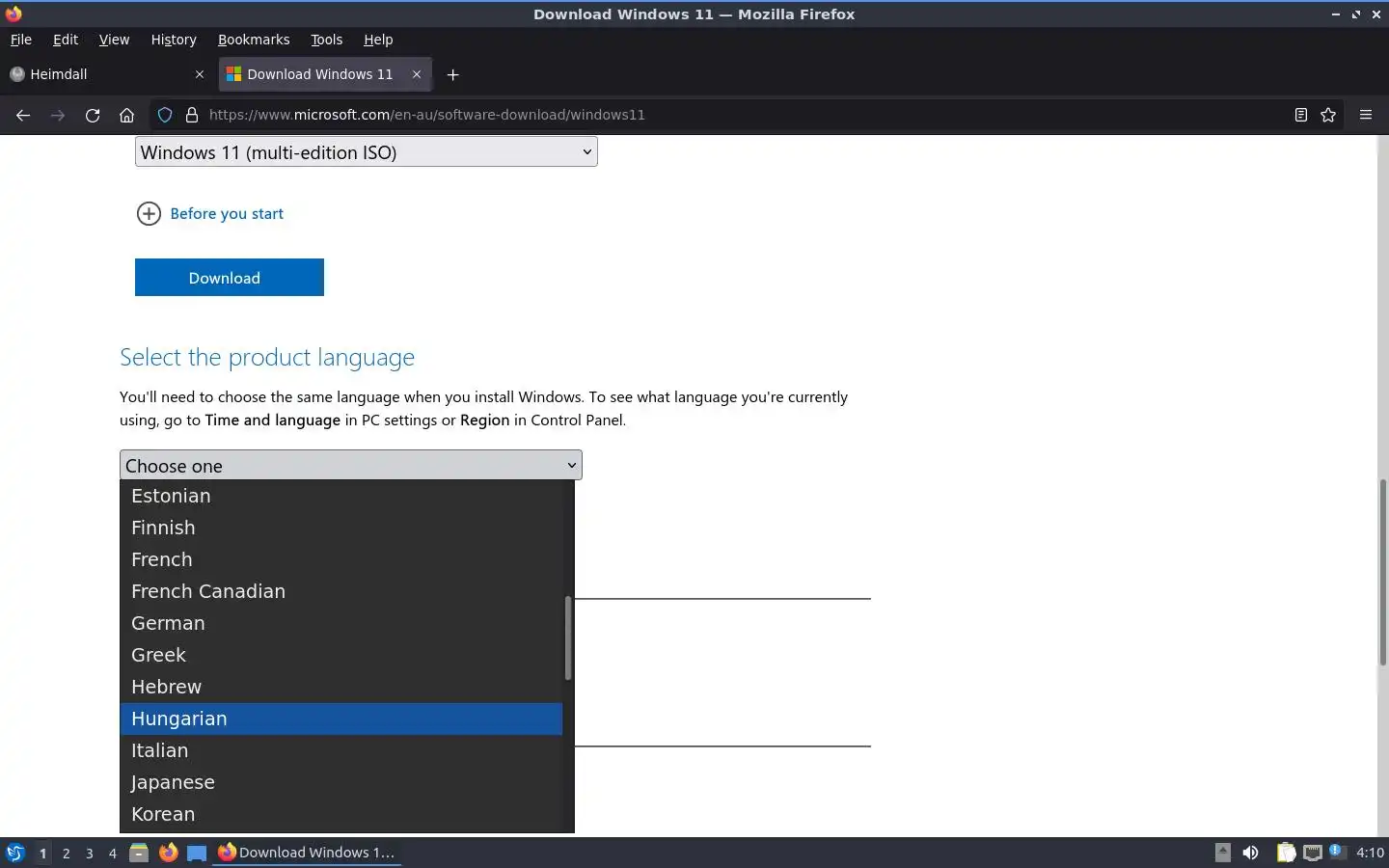
Task: Select Finnish from the language list
Action: point(341,528)
